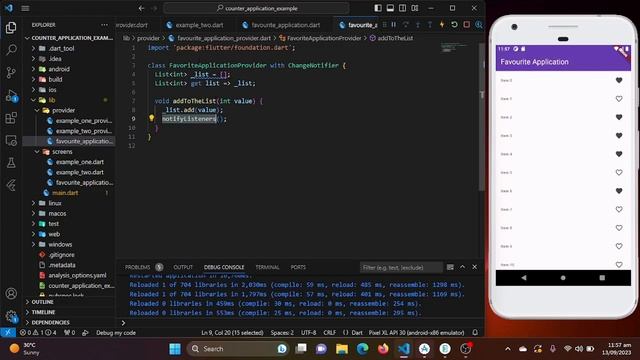Open the OUTPUT panel tab

coord(183,267)
